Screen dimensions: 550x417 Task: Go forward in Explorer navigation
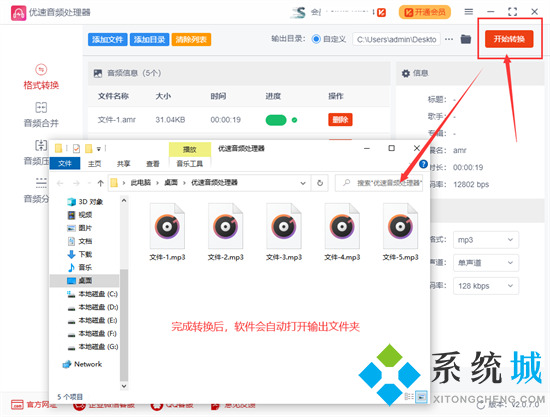[76, 183]
